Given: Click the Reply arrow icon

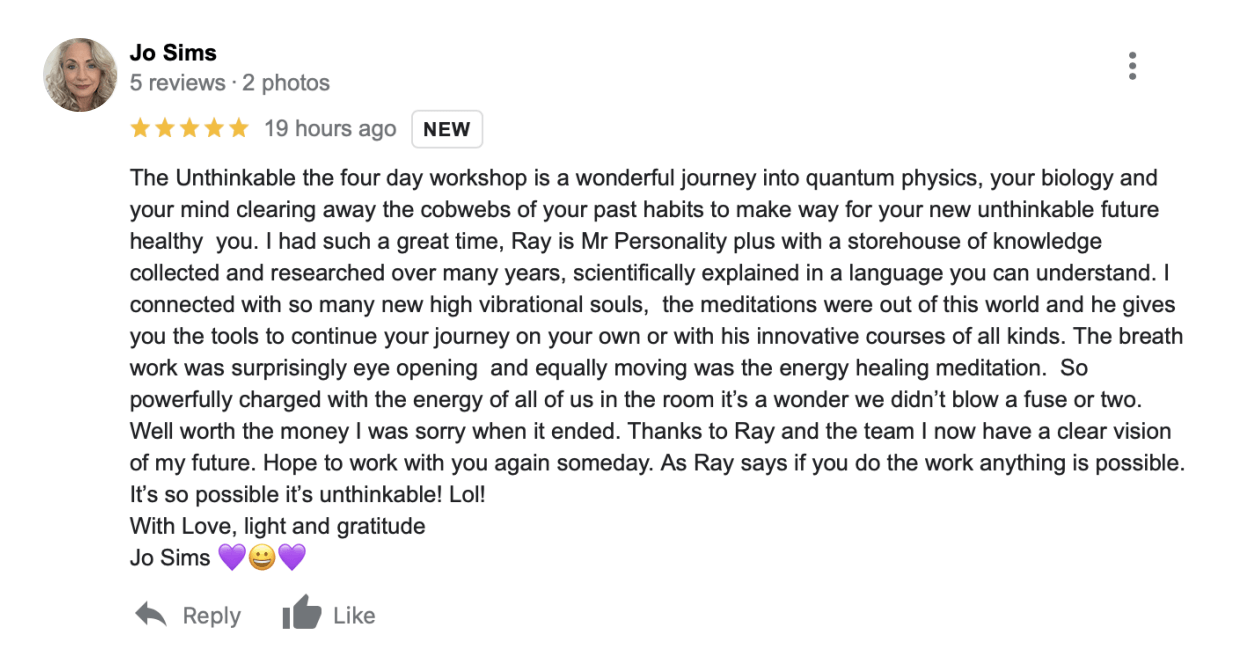Looking at the screenshot, I should point(151,615).
